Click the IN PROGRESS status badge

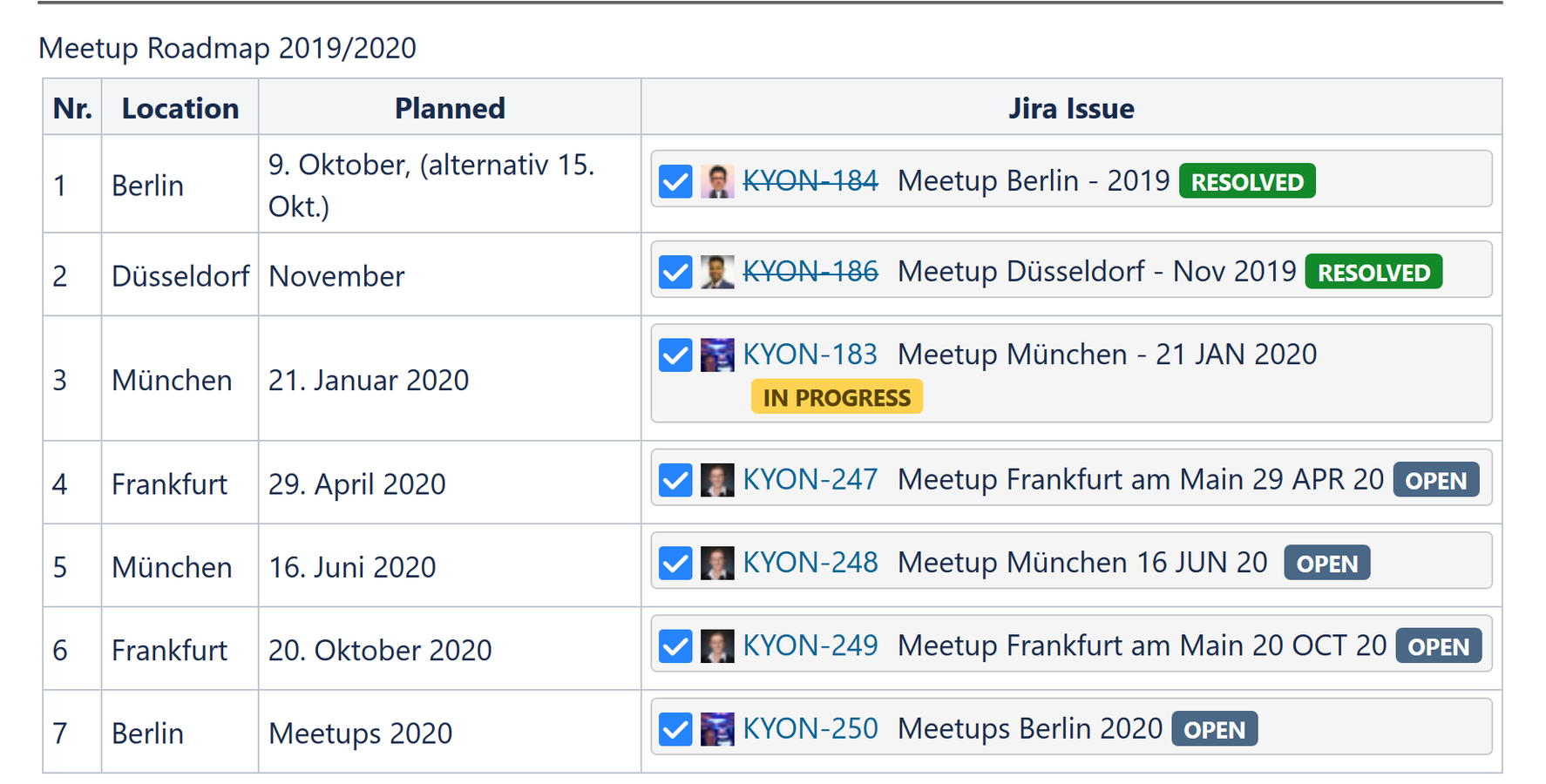[x=837, y=397]
